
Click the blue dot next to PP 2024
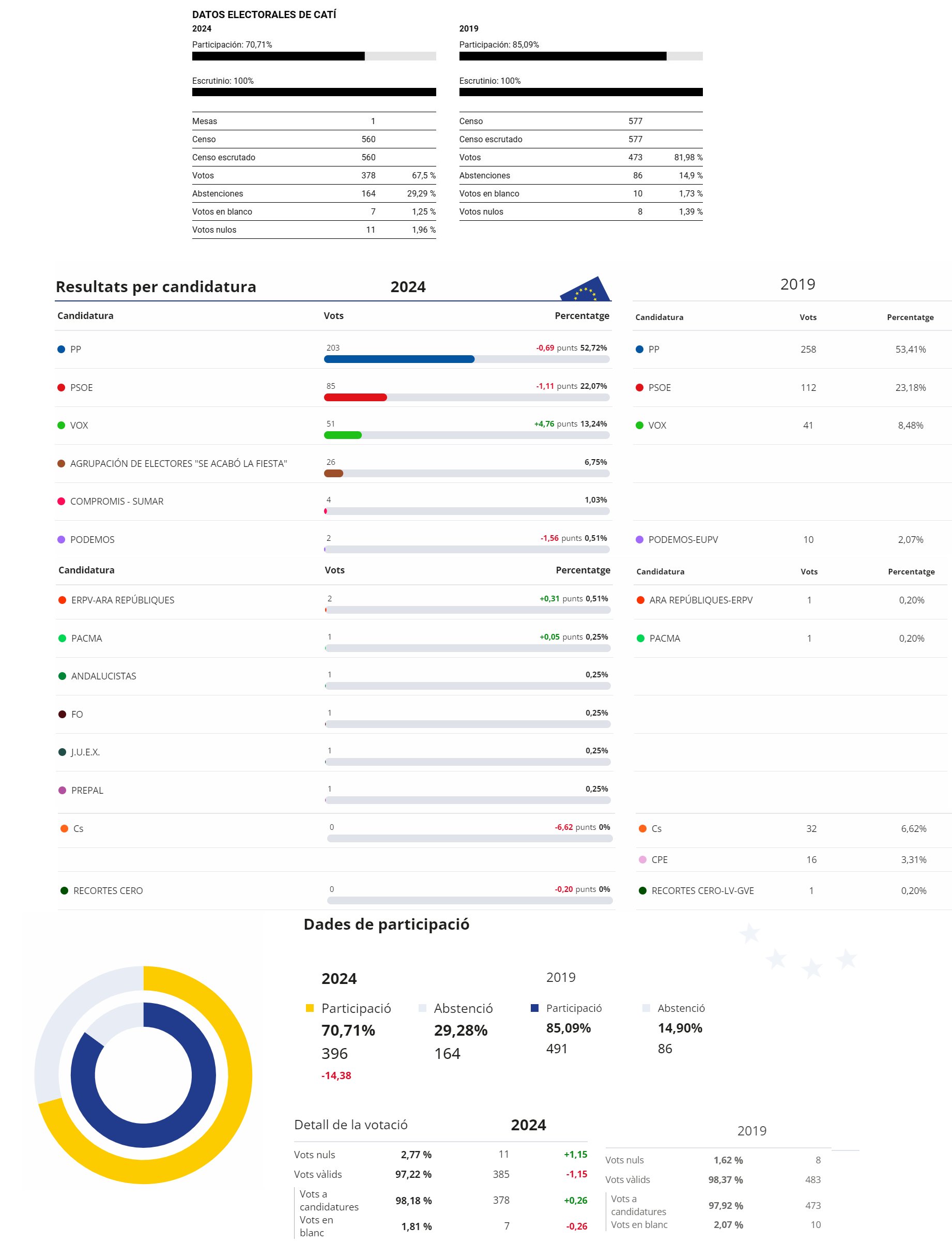[x=62, y=349]
